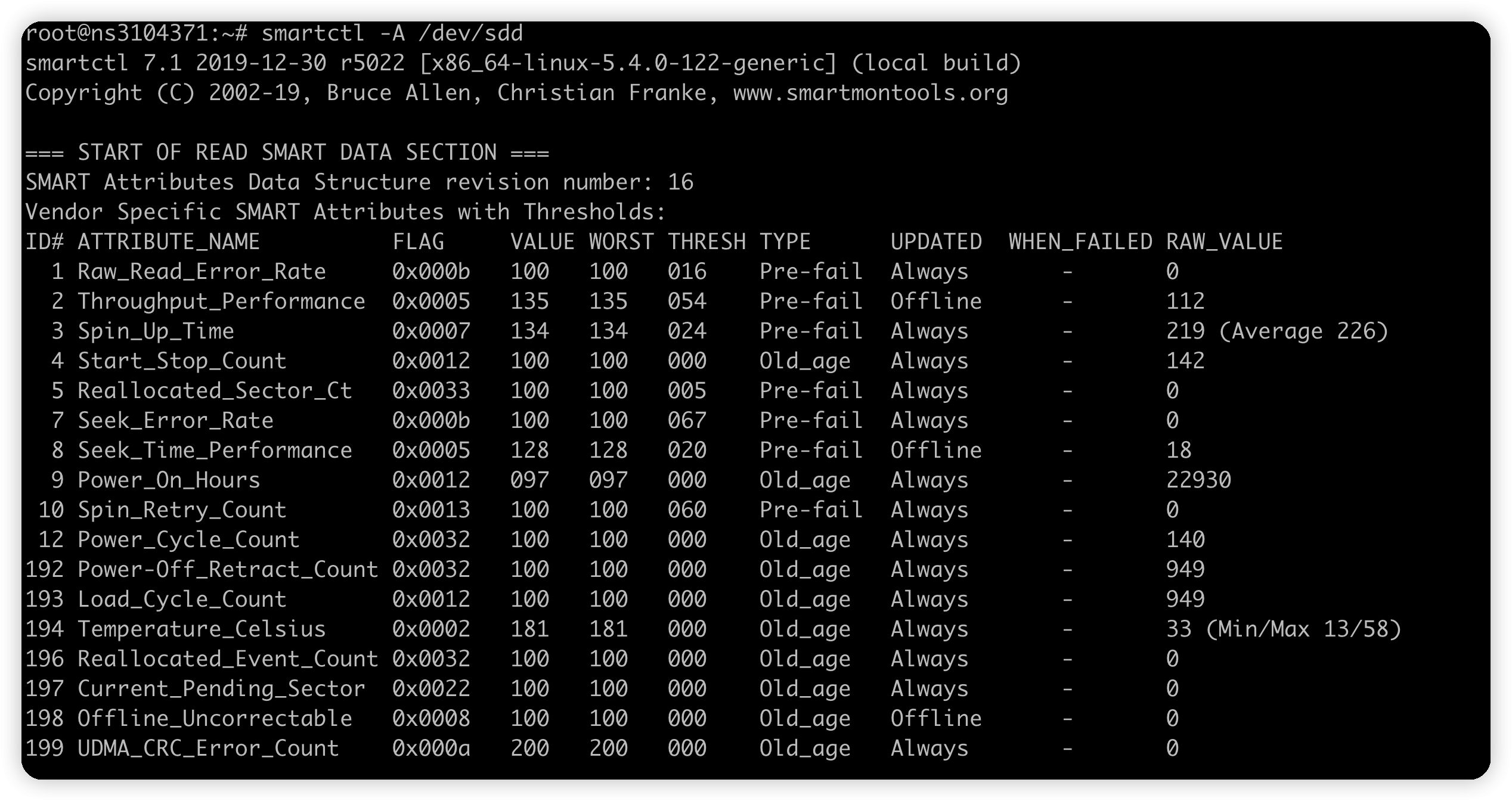Click the Current_Pending_Sector flag 0x0022

[431, 689]
